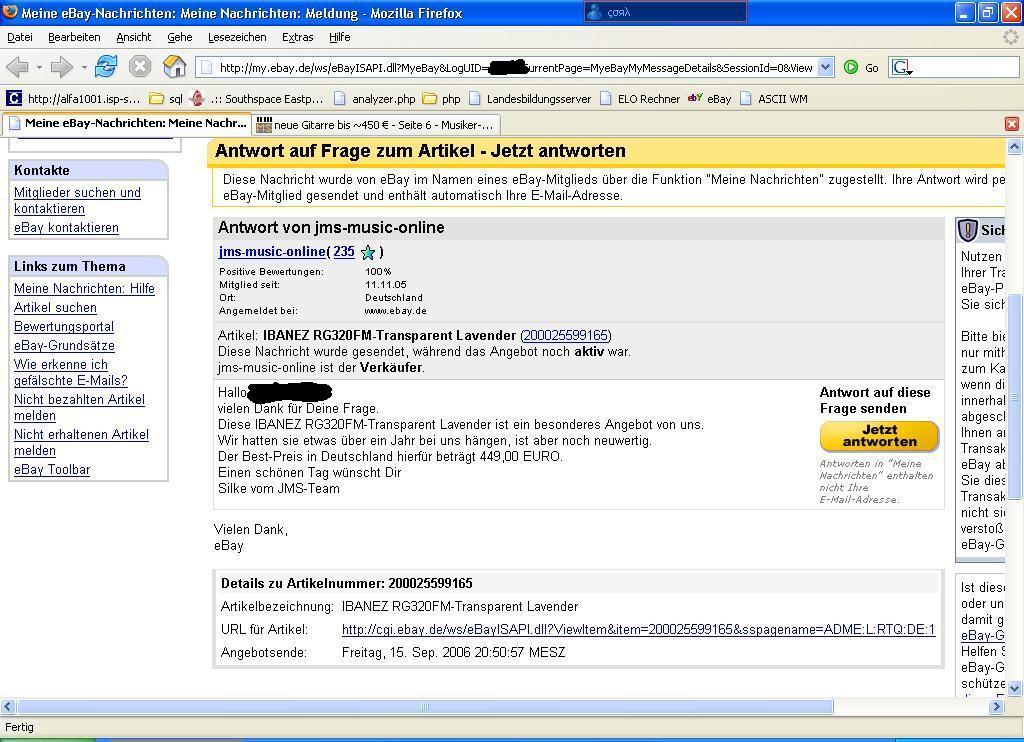This screenshot has height=742, width=1024.
Task: Click Mitglieder suchen und kontaktieren link
Action: (77, 201)
